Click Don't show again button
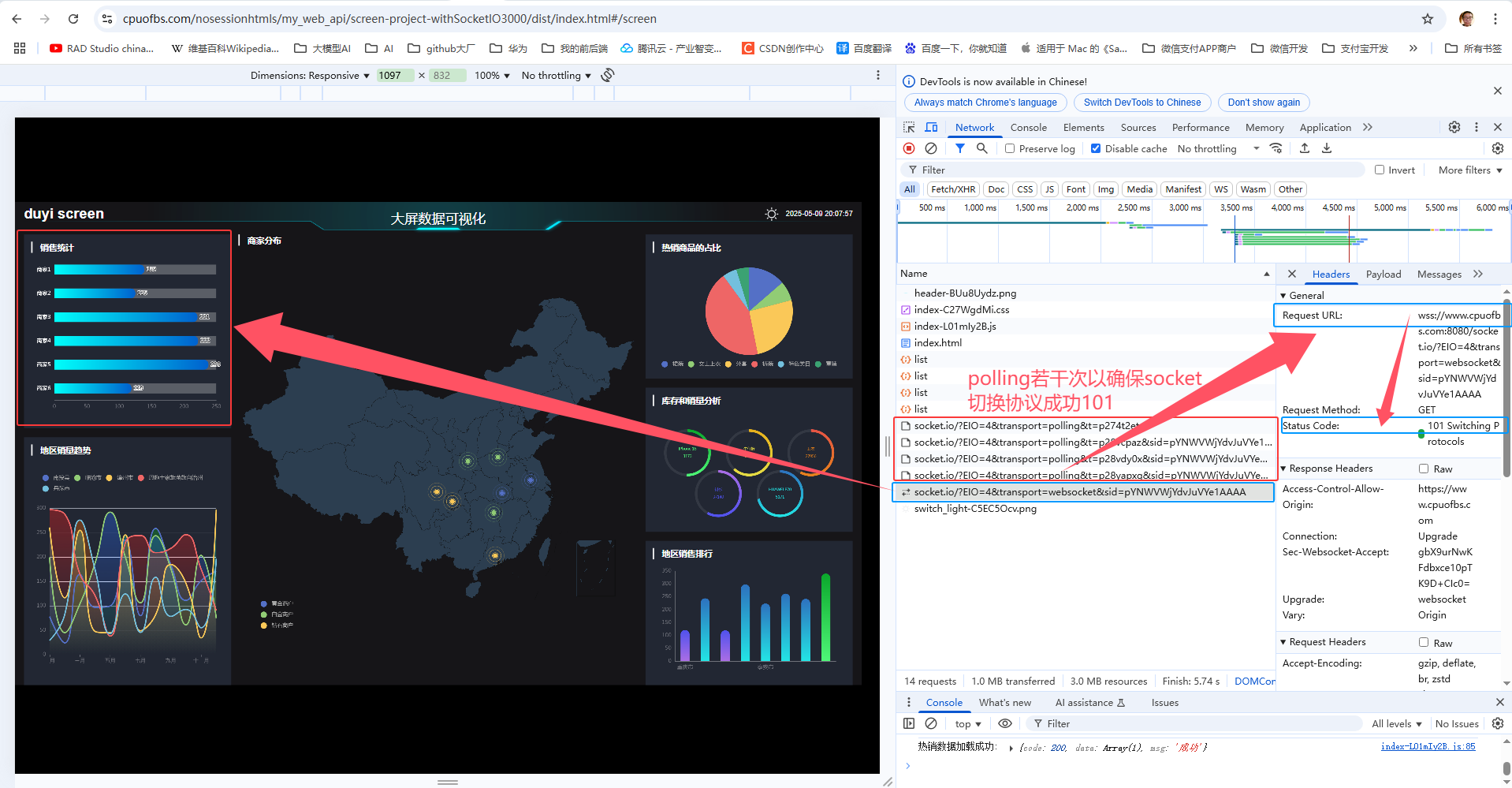Viewport: 1512px width, 788px height. point(1264,103)
